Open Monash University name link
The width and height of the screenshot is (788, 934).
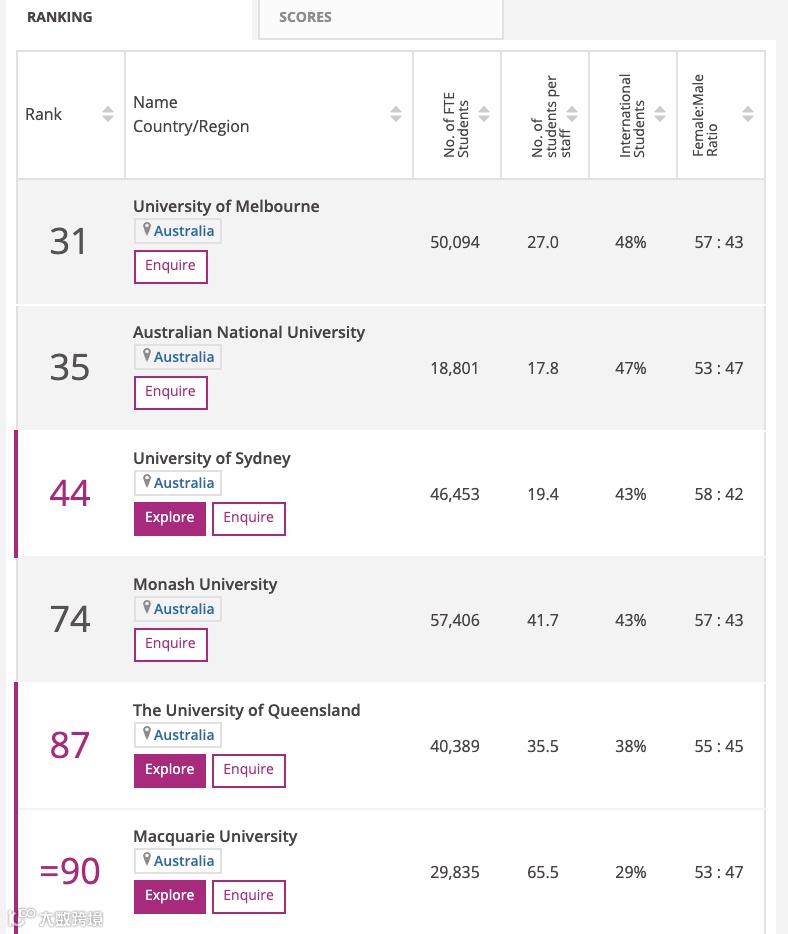coord(205,584)
